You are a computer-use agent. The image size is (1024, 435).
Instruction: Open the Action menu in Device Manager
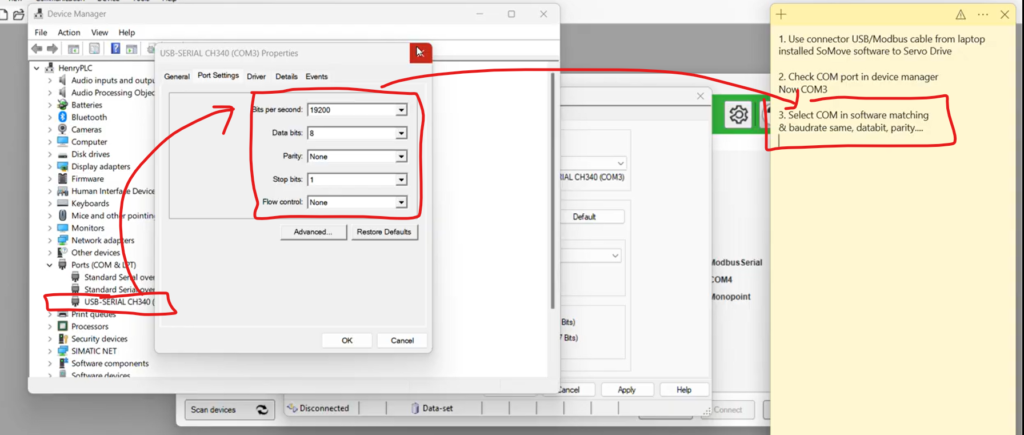click(x=69, y=32)
